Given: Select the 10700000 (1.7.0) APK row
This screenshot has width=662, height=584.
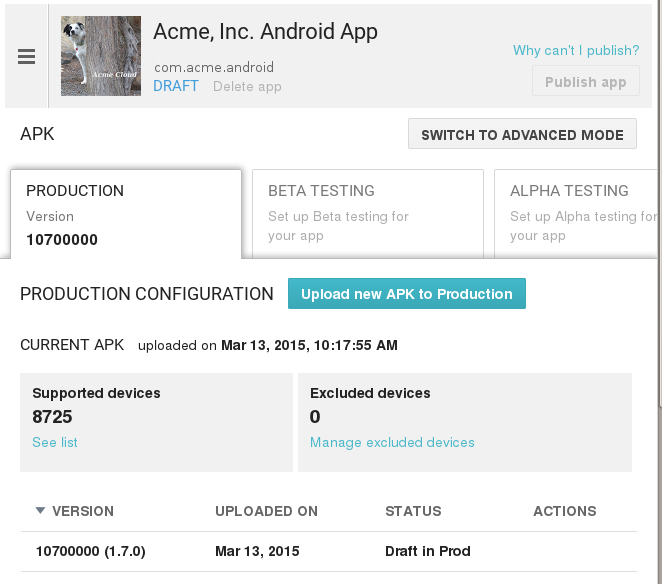Looking at the screenshot, I should (92, 551).
